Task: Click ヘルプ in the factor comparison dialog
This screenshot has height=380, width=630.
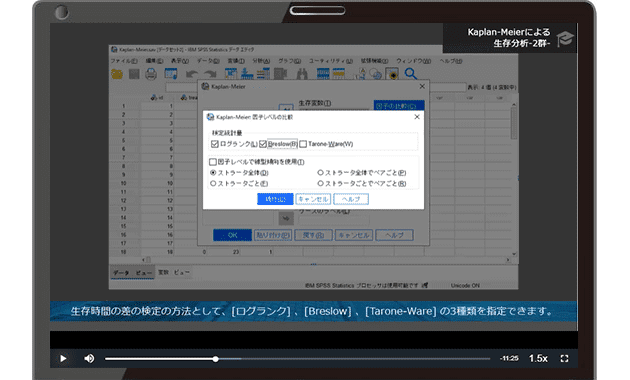Action: (x=351, y=199)
